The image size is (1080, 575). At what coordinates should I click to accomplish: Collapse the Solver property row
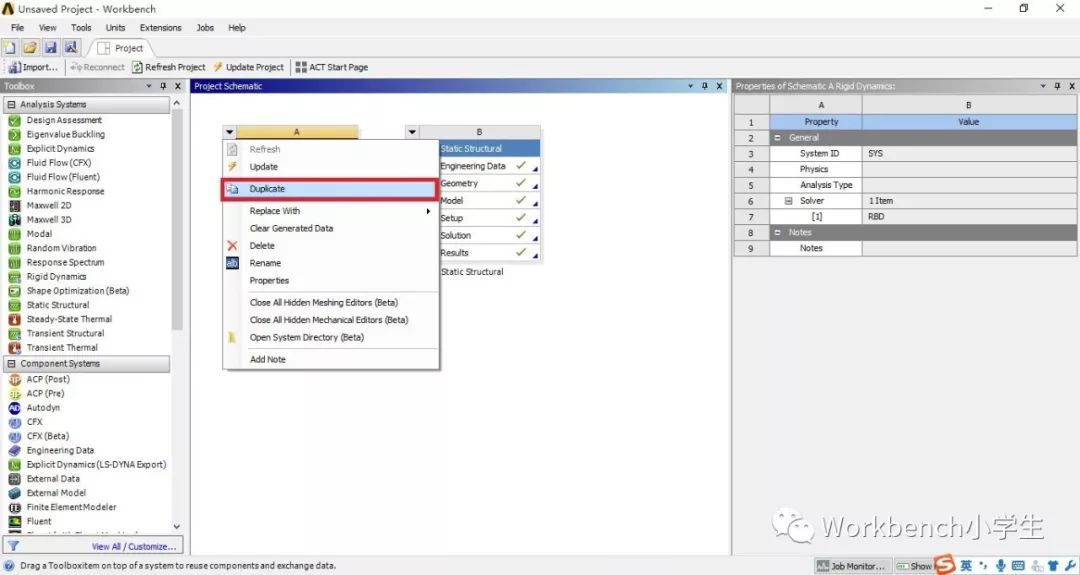[789, 201]
